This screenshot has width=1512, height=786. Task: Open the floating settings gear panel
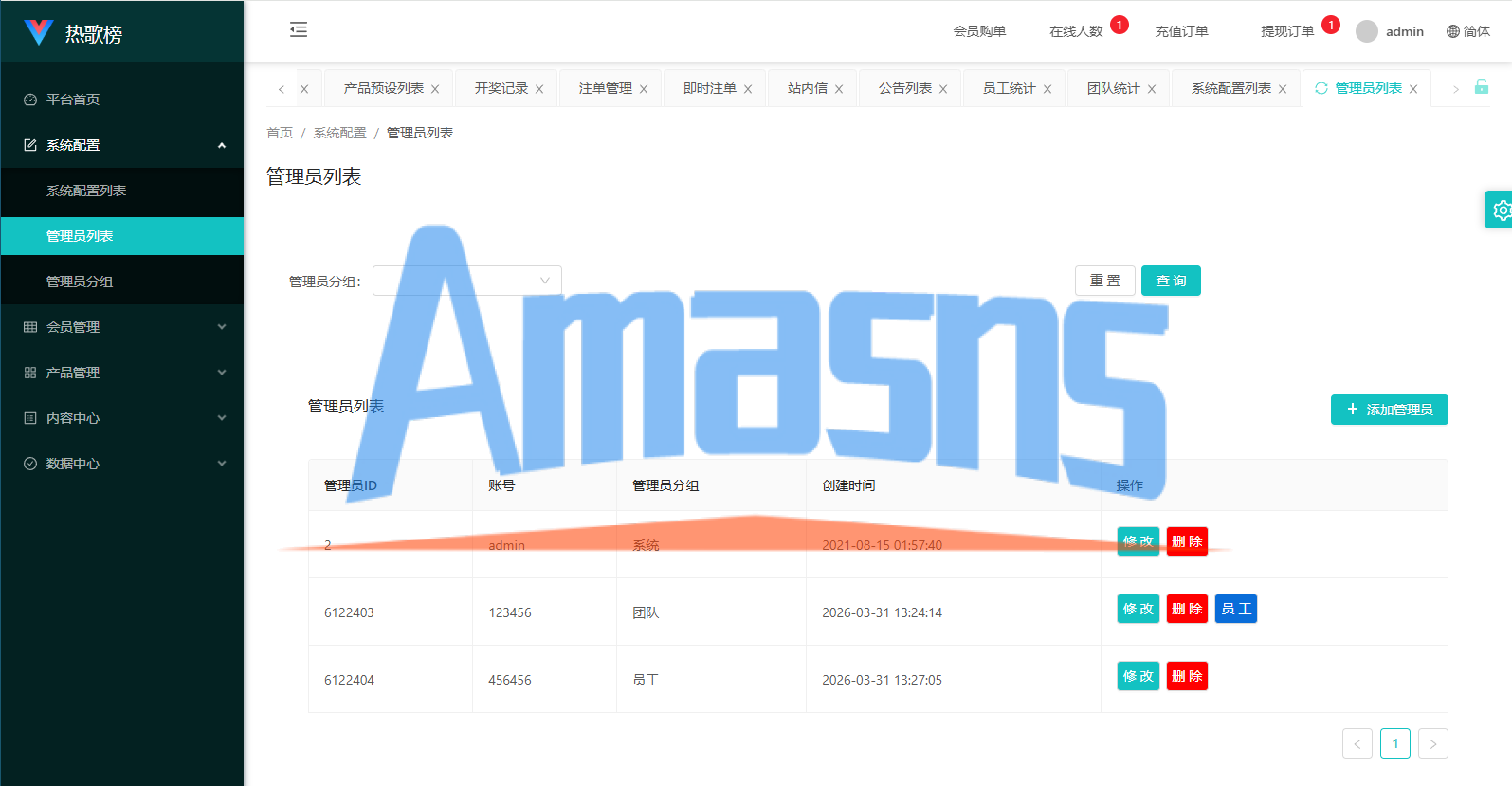coord(1501,210)
